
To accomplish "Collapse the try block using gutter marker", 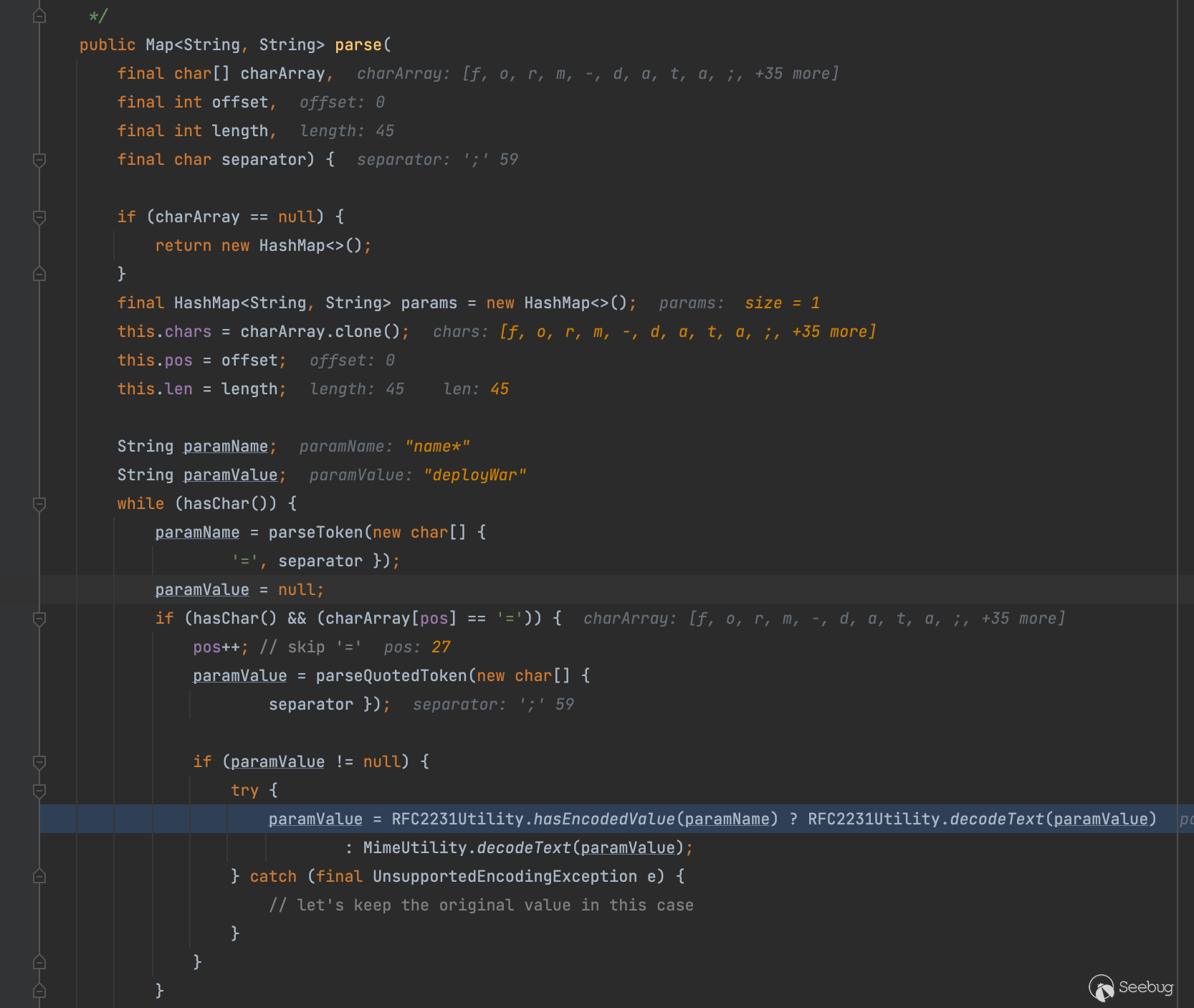I will tap(39, 791).
